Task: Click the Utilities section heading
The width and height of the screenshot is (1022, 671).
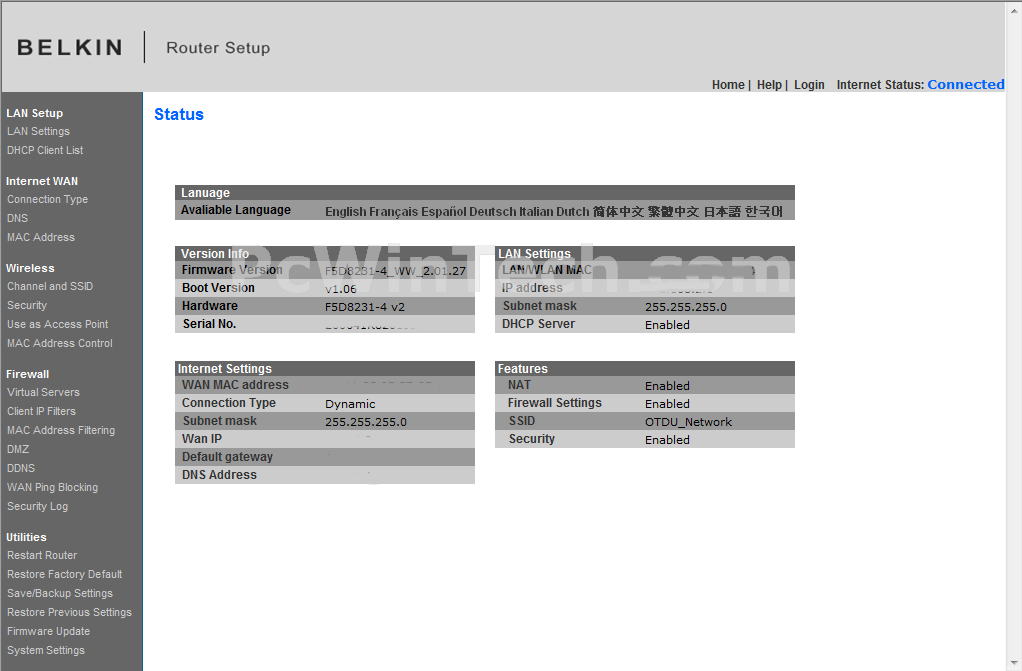Action: pyautogui.click(x=26, y=537)
